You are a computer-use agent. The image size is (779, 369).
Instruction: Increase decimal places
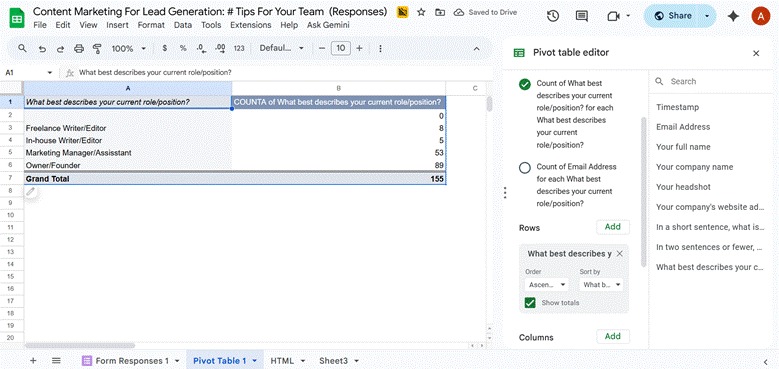(221, 48)
